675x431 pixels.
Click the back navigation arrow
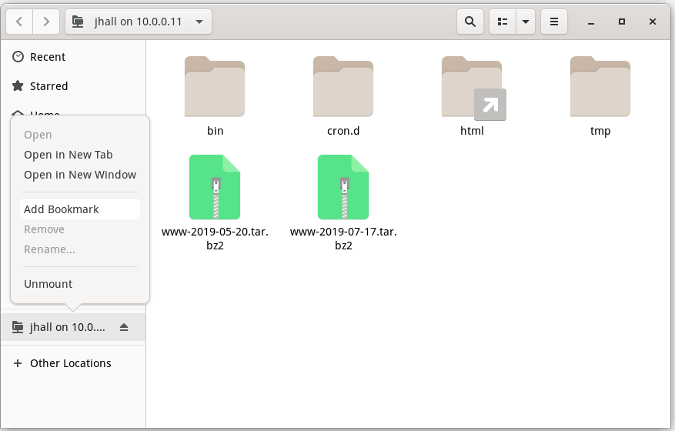click(x=21, y=21)
